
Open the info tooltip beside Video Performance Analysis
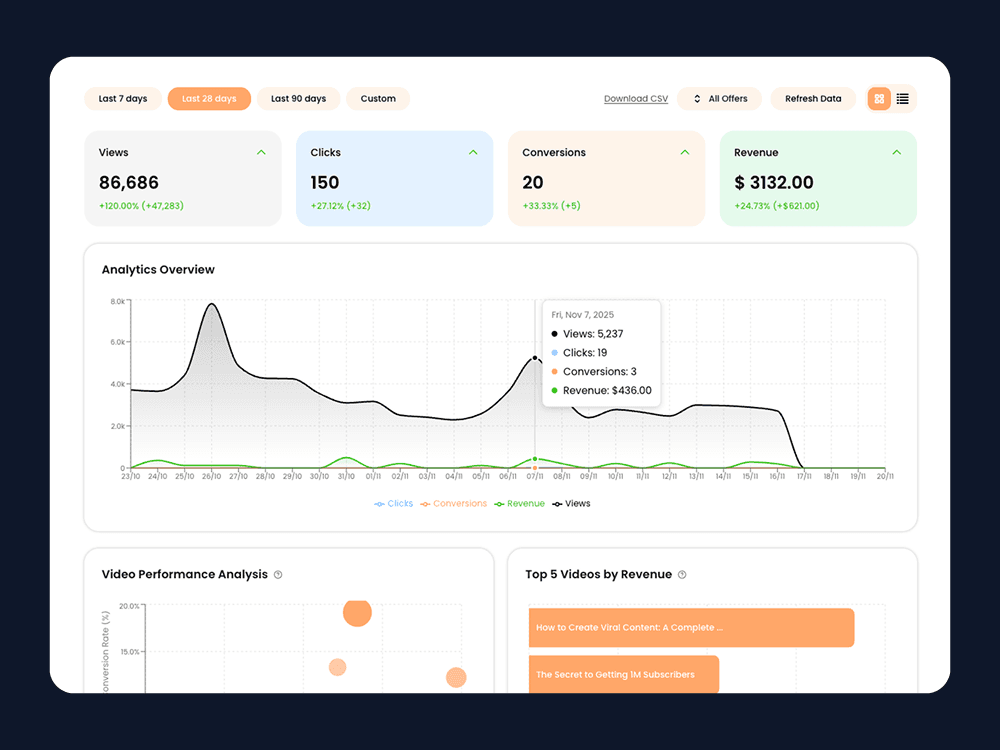point(279,574)
